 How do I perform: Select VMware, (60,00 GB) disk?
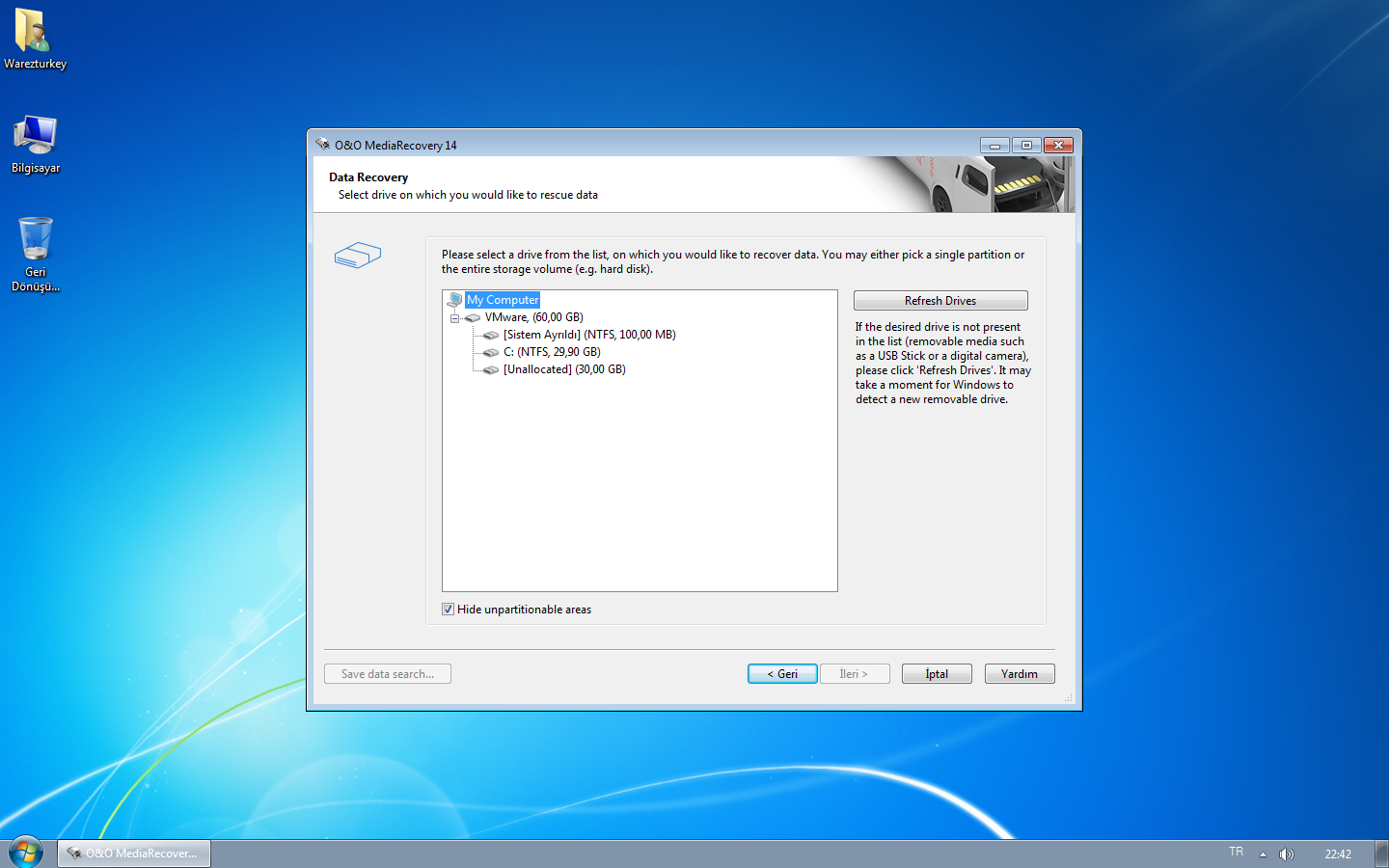[x=533, y=317]
